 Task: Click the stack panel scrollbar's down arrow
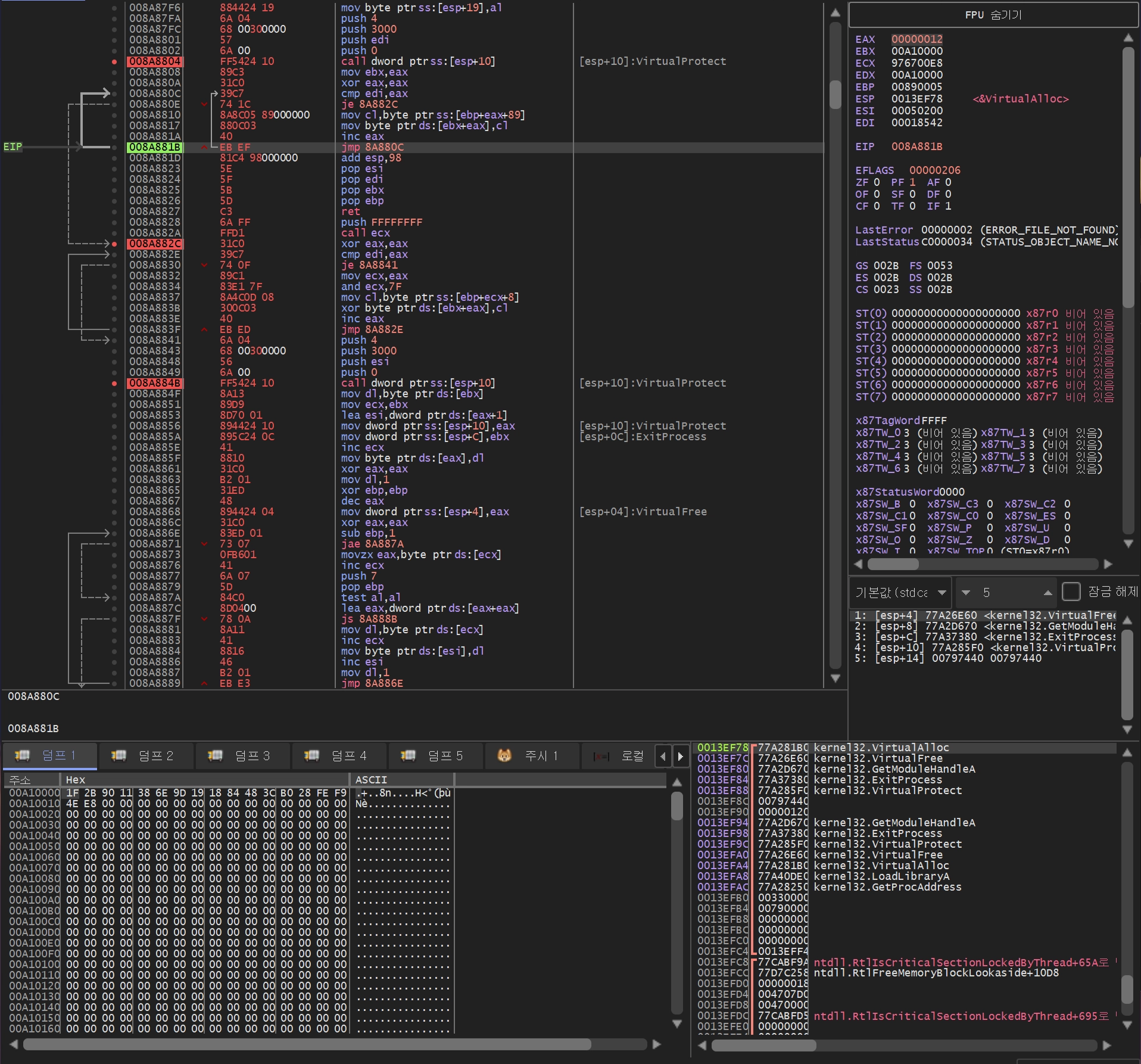pyautogui.click(x=1127, y=1025)
